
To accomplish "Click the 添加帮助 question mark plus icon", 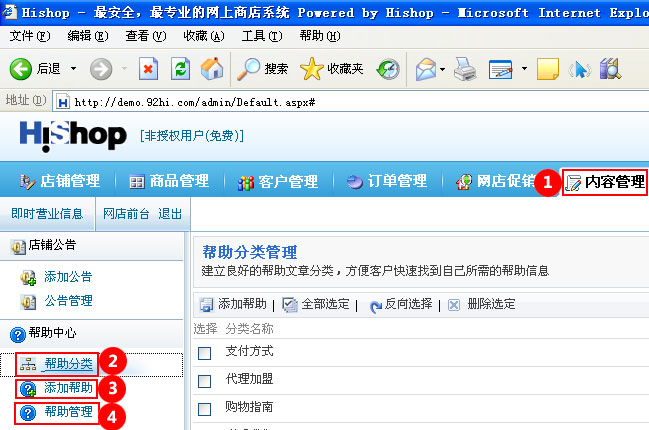I will (x=28, y=389).
